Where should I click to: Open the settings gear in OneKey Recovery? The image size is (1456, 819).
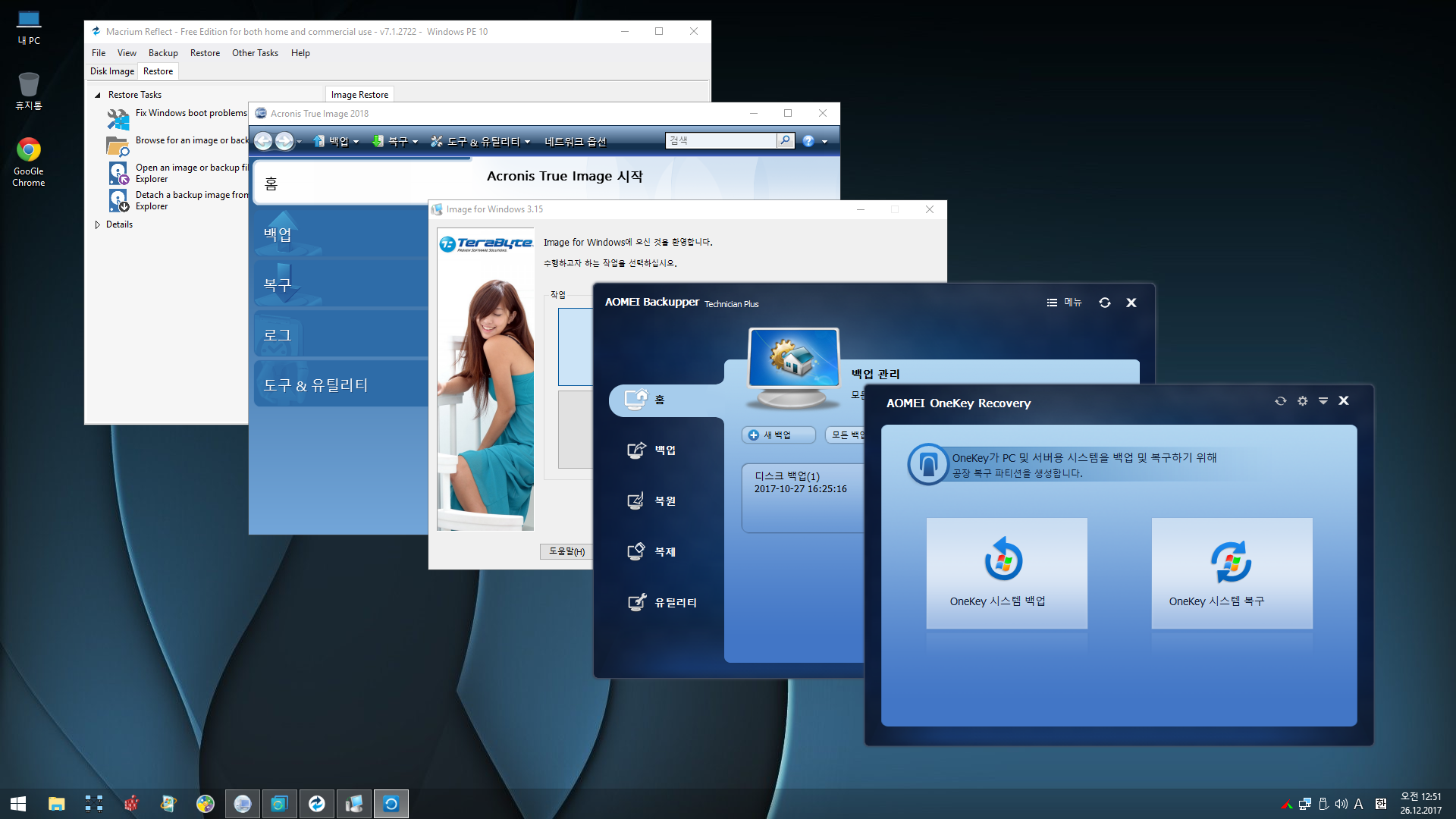[1302, 401]
